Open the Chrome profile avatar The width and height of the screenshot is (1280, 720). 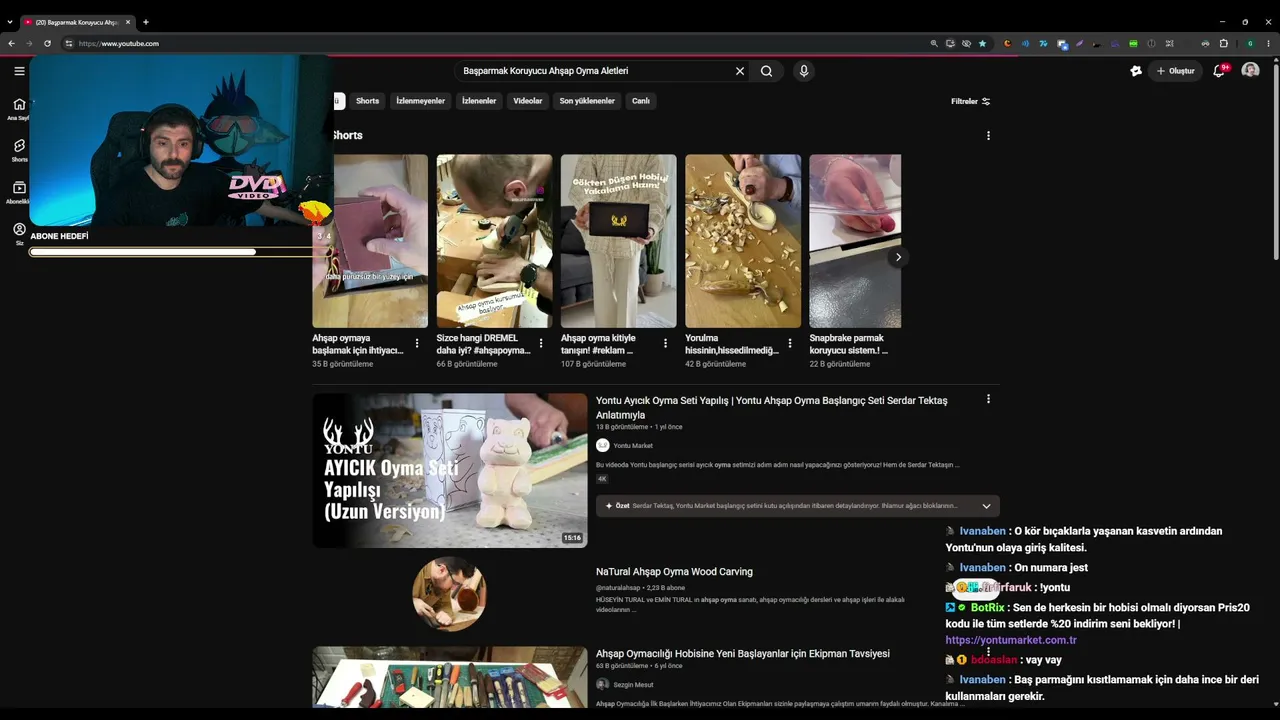point(1249,44)
